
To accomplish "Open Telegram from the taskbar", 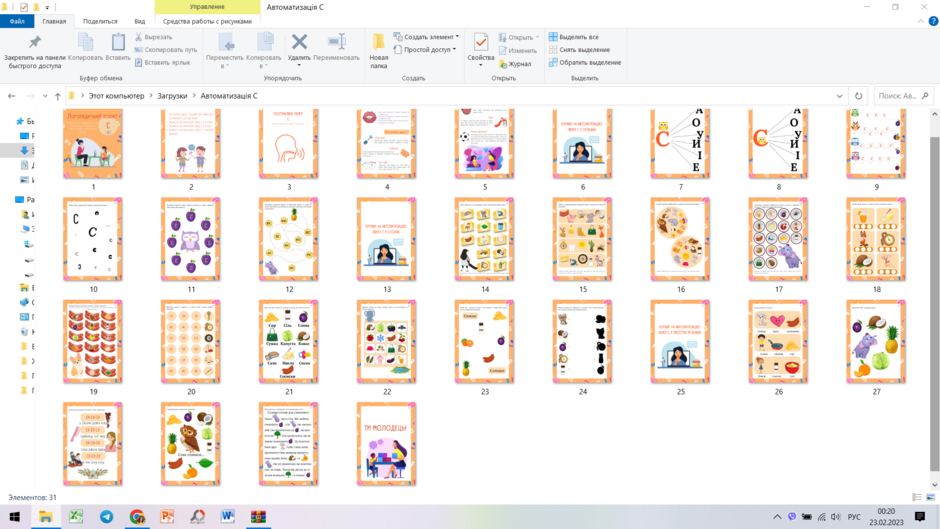I will (107, 516).
